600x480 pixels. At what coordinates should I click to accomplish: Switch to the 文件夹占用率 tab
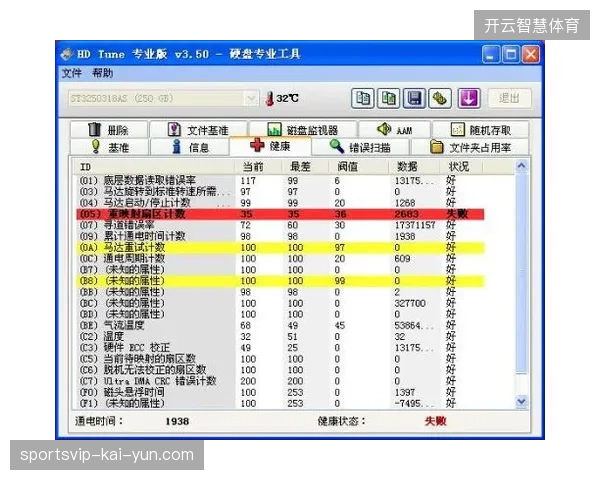point(470,147)
